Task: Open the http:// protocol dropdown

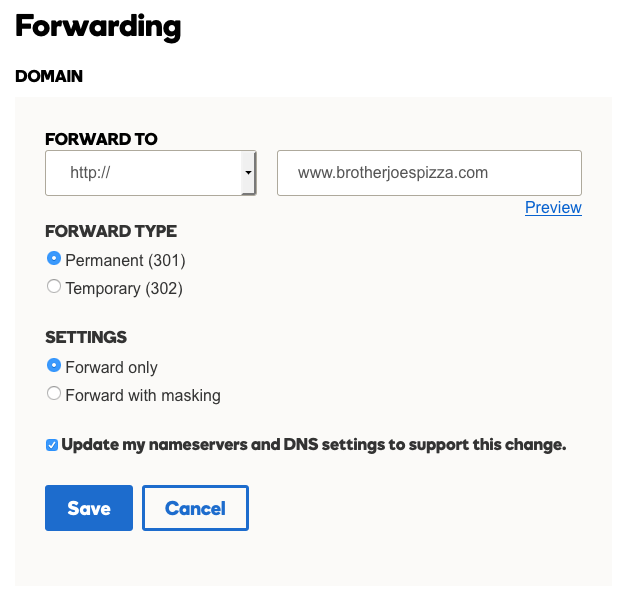Action: (x=151, y=173)
